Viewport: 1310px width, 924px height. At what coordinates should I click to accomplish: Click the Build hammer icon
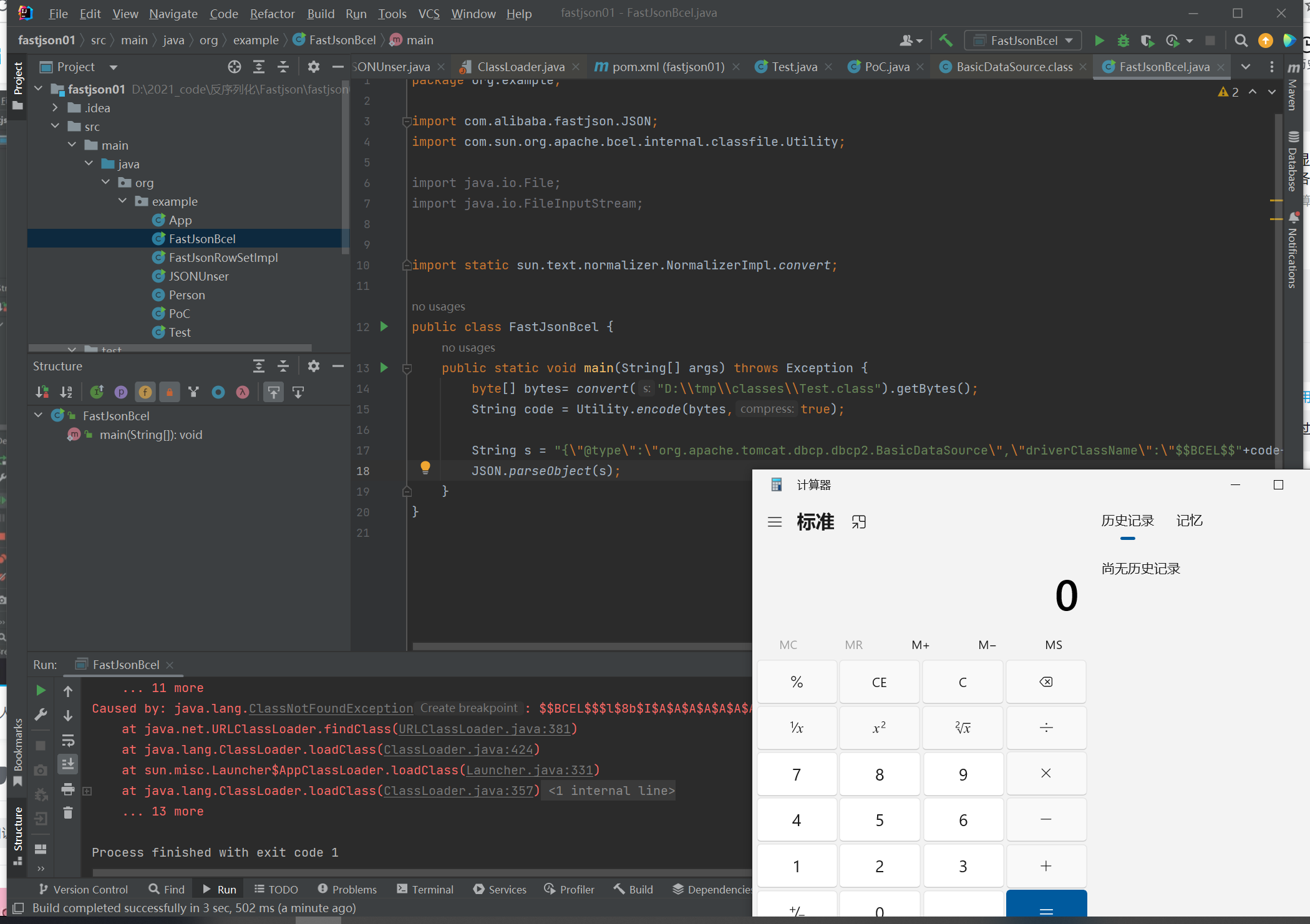(946, 41)
